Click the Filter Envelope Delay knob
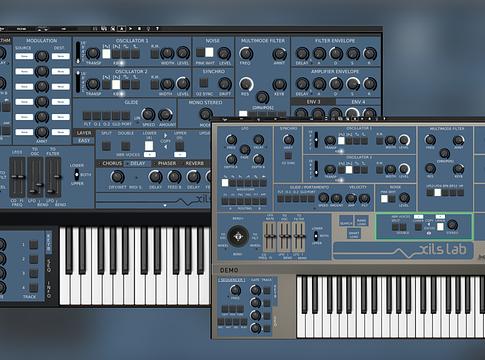The image size is (485, 360). (302, 54)
